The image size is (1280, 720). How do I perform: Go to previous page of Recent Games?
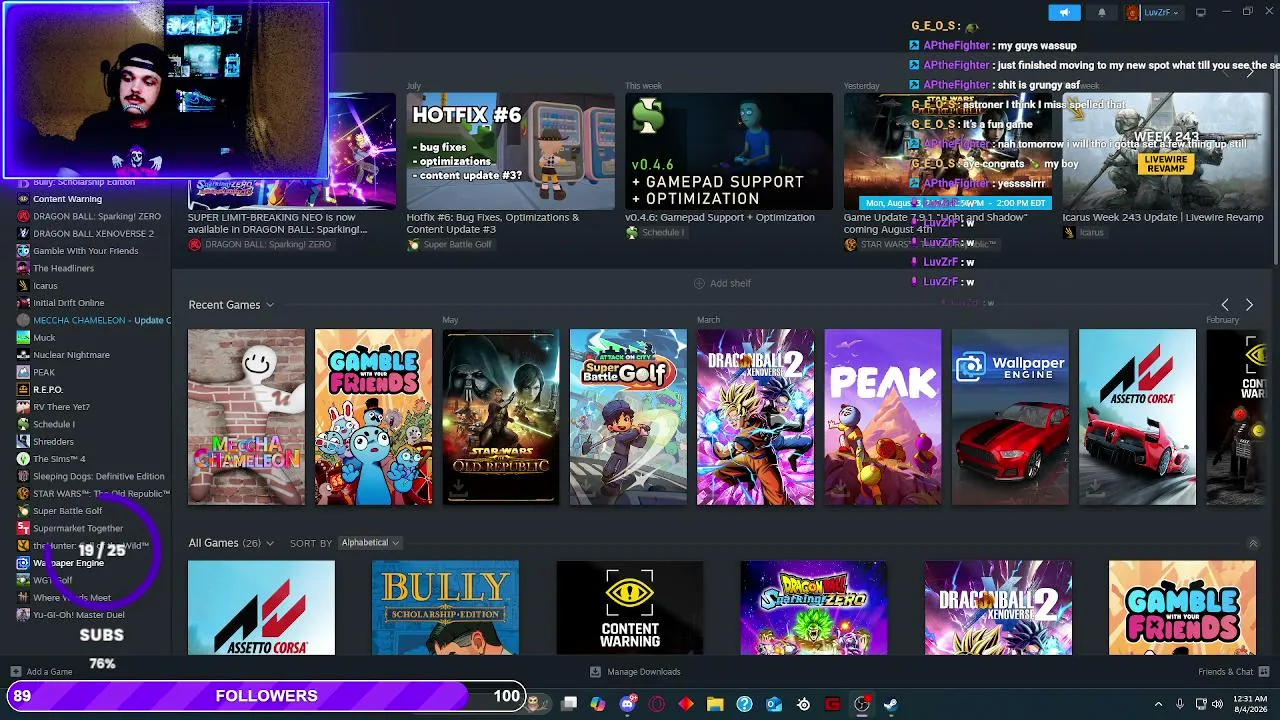(1225, 304)
